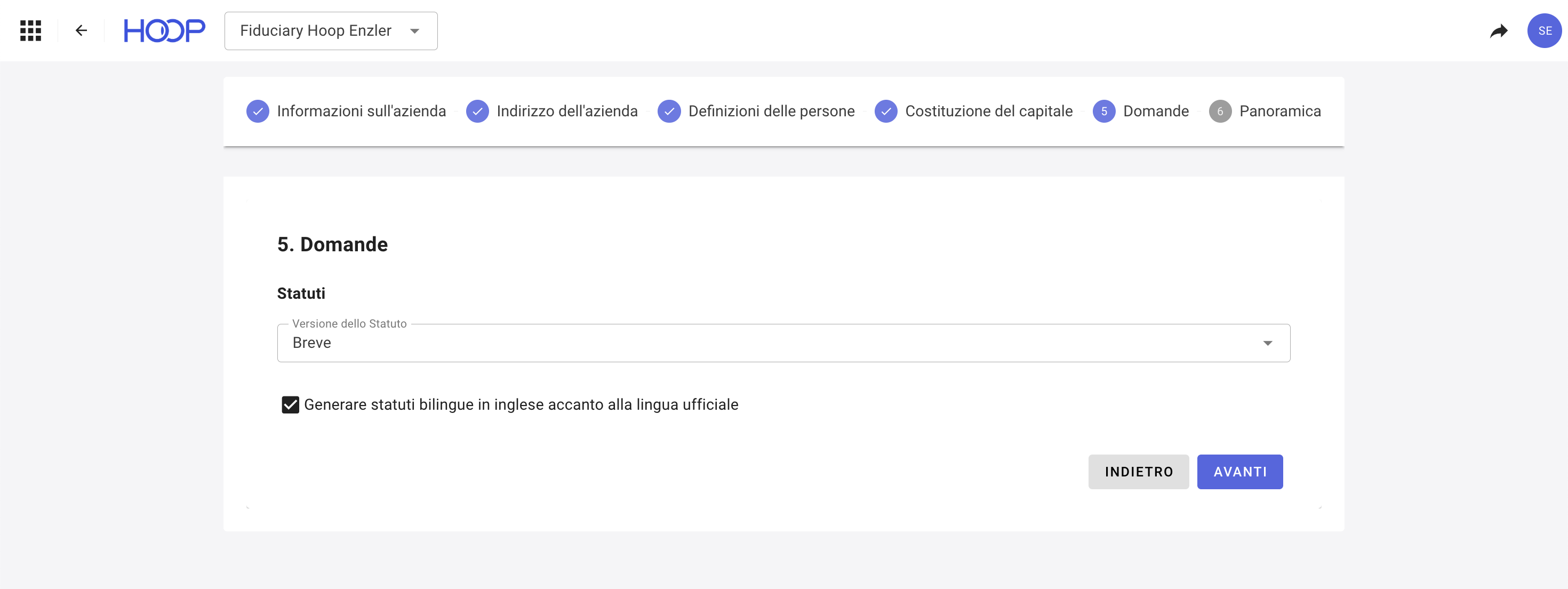Open the SE user avatar menu

point(1543,30)
